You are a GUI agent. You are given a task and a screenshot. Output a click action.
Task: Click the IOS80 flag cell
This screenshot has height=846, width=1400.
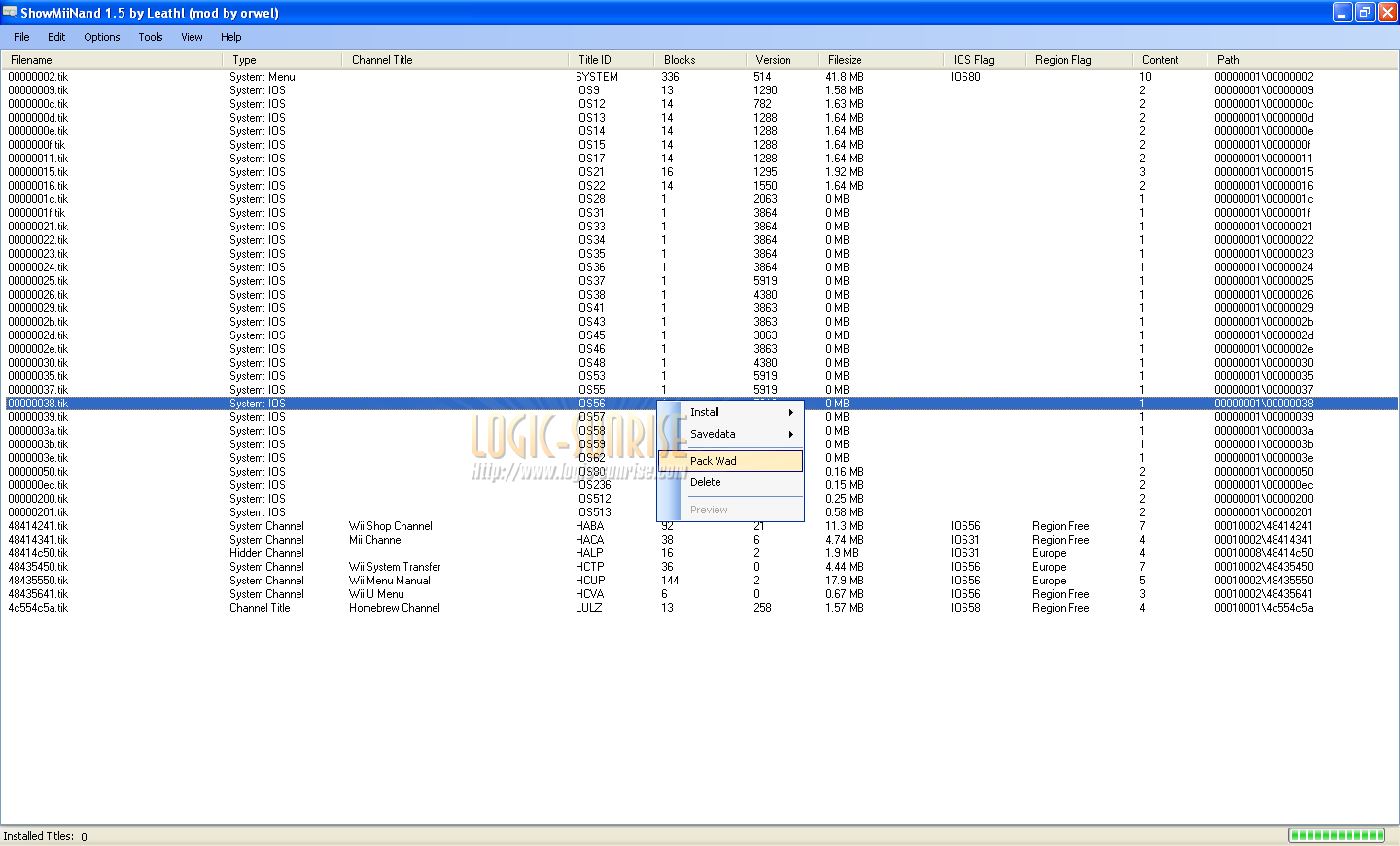[965, 77]
